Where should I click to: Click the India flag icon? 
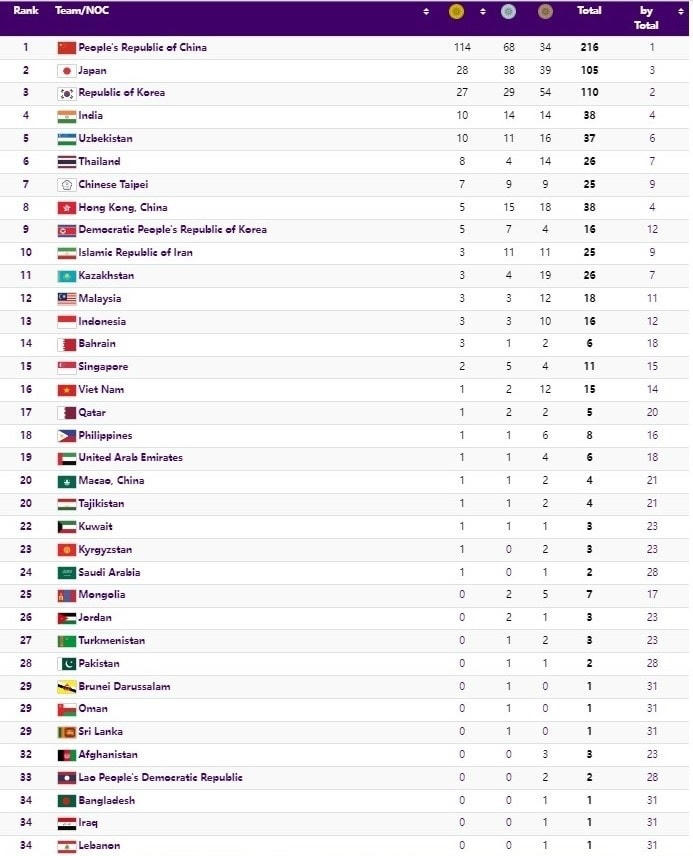66,116
